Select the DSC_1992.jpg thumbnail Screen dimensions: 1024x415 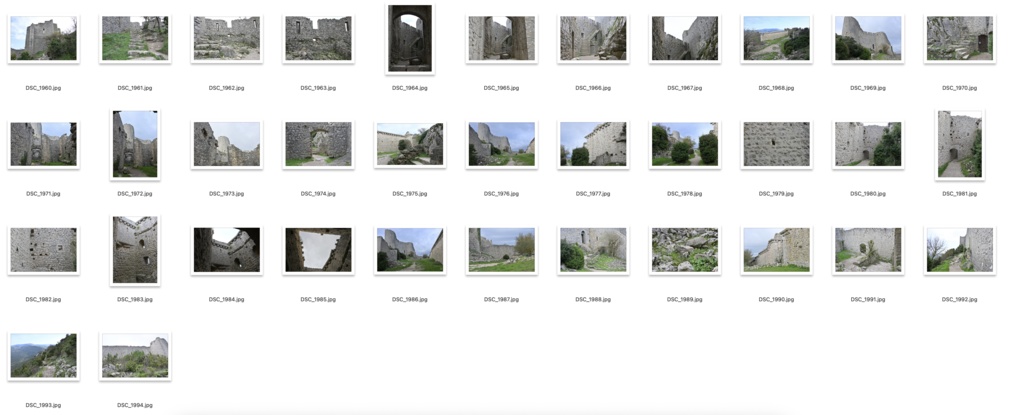(x=959, y=250)
